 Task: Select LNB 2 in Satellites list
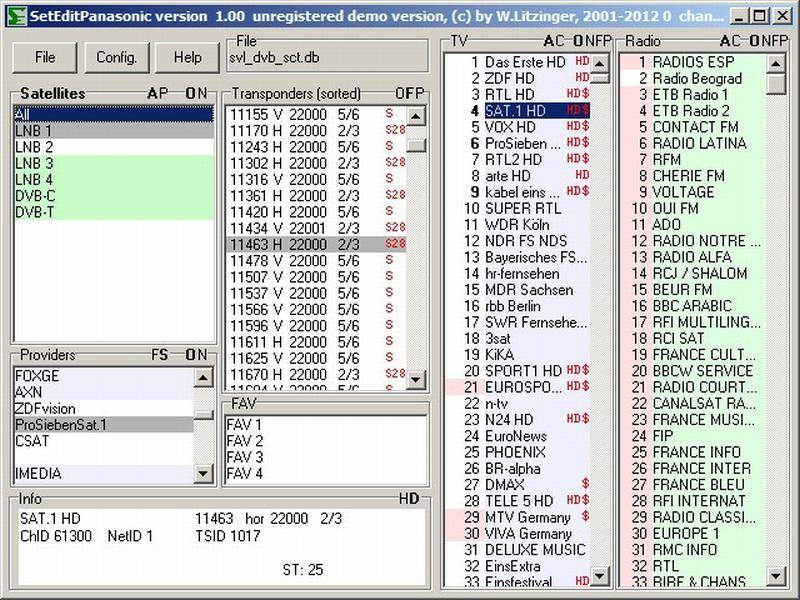click(x=114, y=147)
